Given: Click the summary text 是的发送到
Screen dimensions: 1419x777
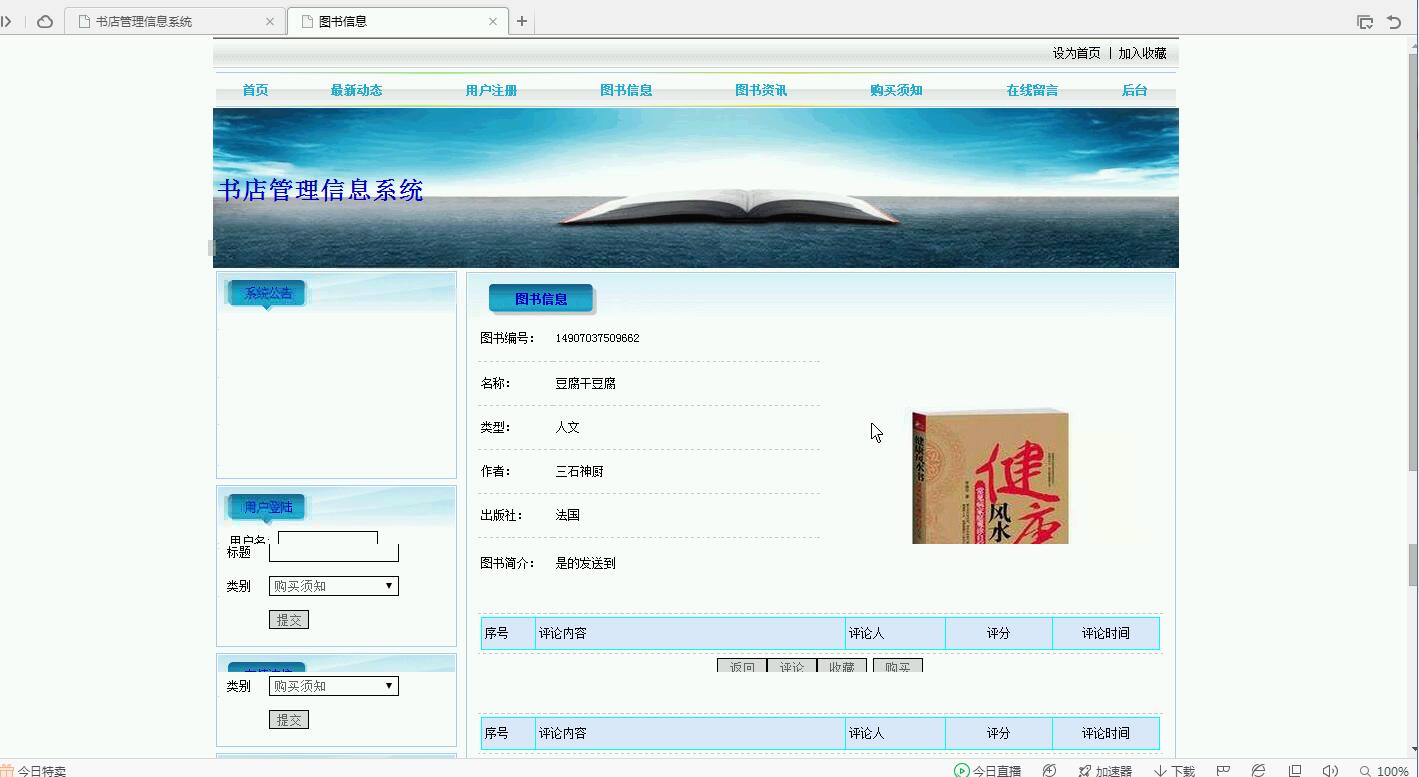Looking at the screenshot, I should (585, 563).
